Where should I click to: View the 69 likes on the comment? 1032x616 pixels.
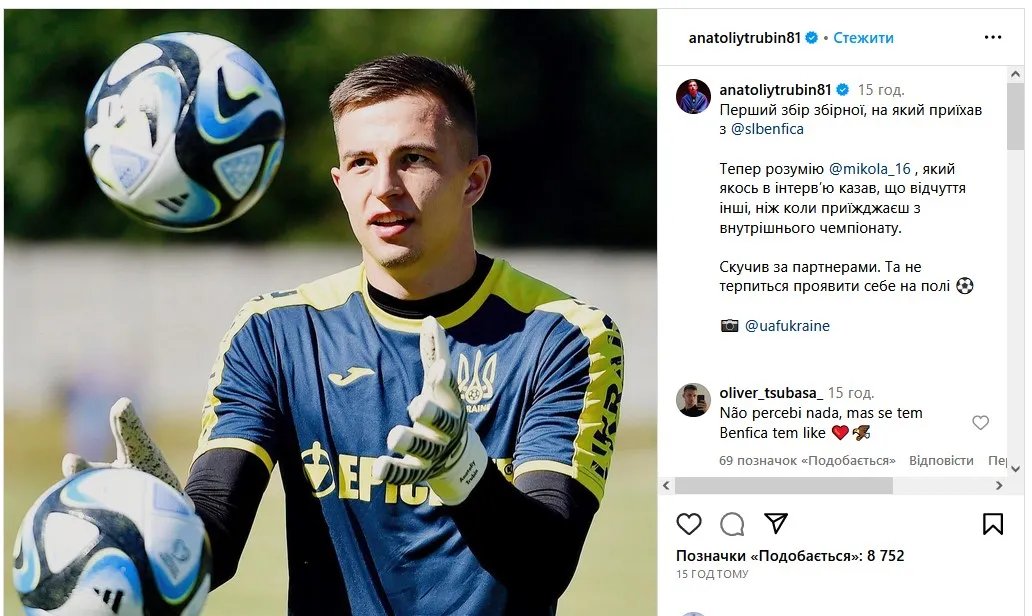point(807,461)
